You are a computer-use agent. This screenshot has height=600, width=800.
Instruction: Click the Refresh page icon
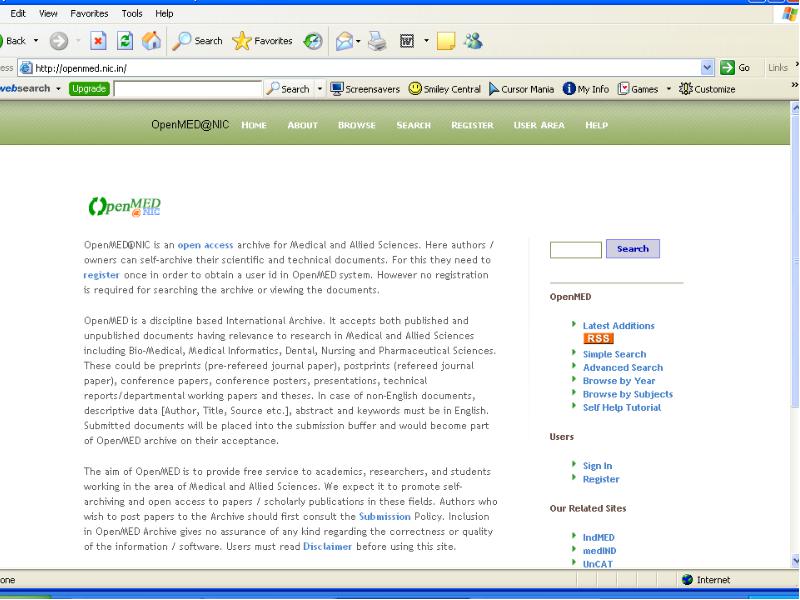pyautogui.click(x=124, y=41)
